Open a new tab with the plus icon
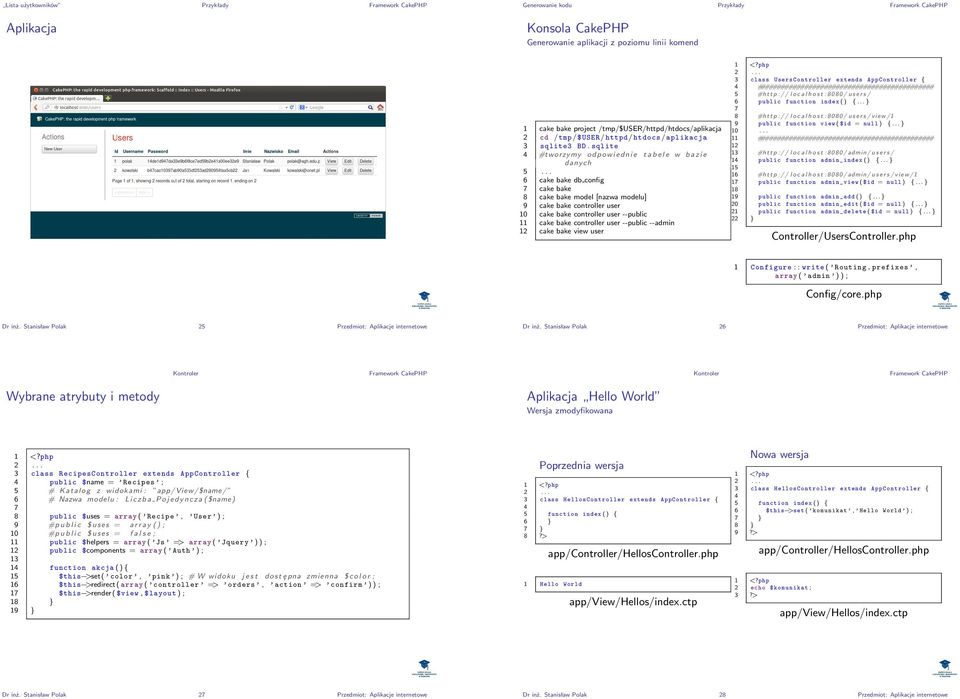 tap(108, 98)
